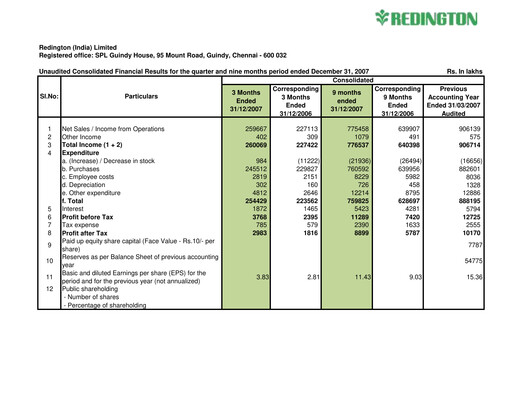Select the 'Tax expense' row label
The image size is (512, 396).
[x=80, y=225]
